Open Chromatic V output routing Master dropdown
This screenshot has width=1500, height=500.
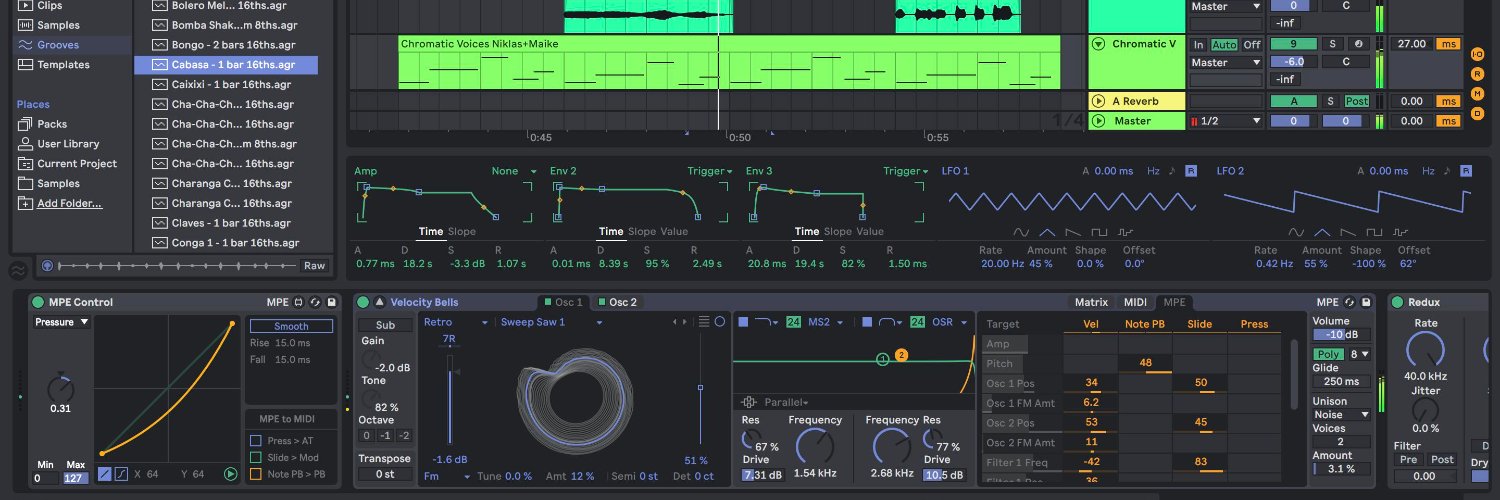[1226, 62]
